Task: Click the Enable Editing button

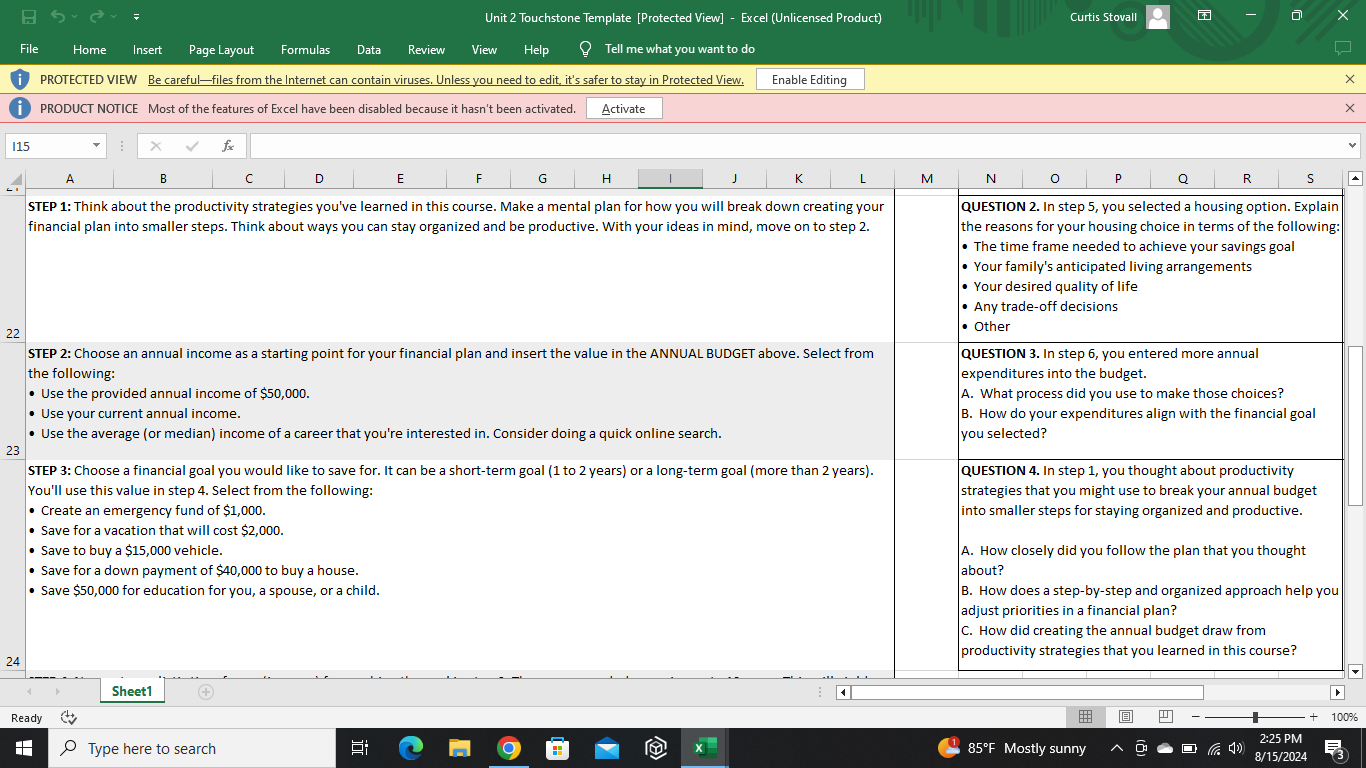Action: point(810,78)
